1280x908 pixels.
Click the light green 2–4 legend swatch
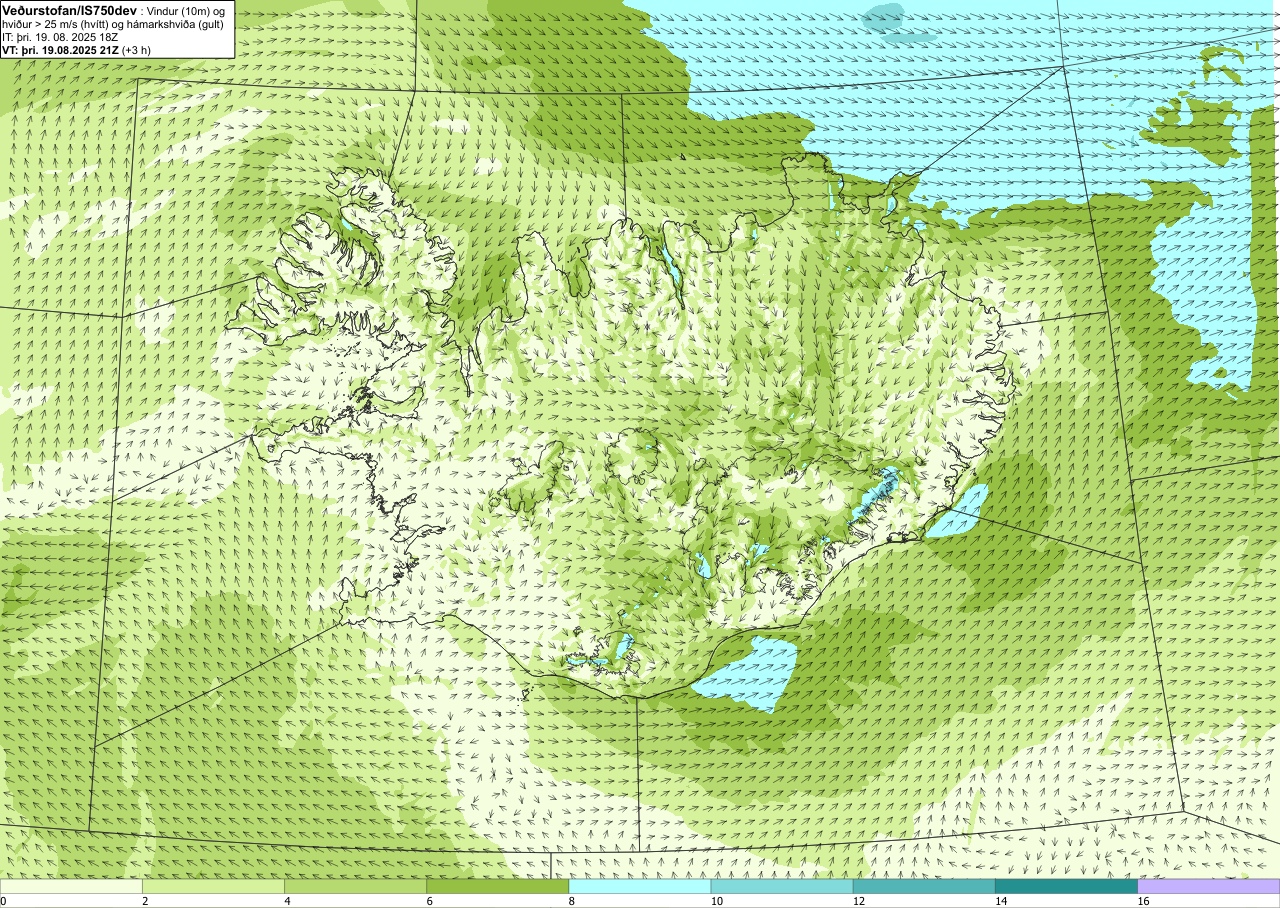click(213, 886)
